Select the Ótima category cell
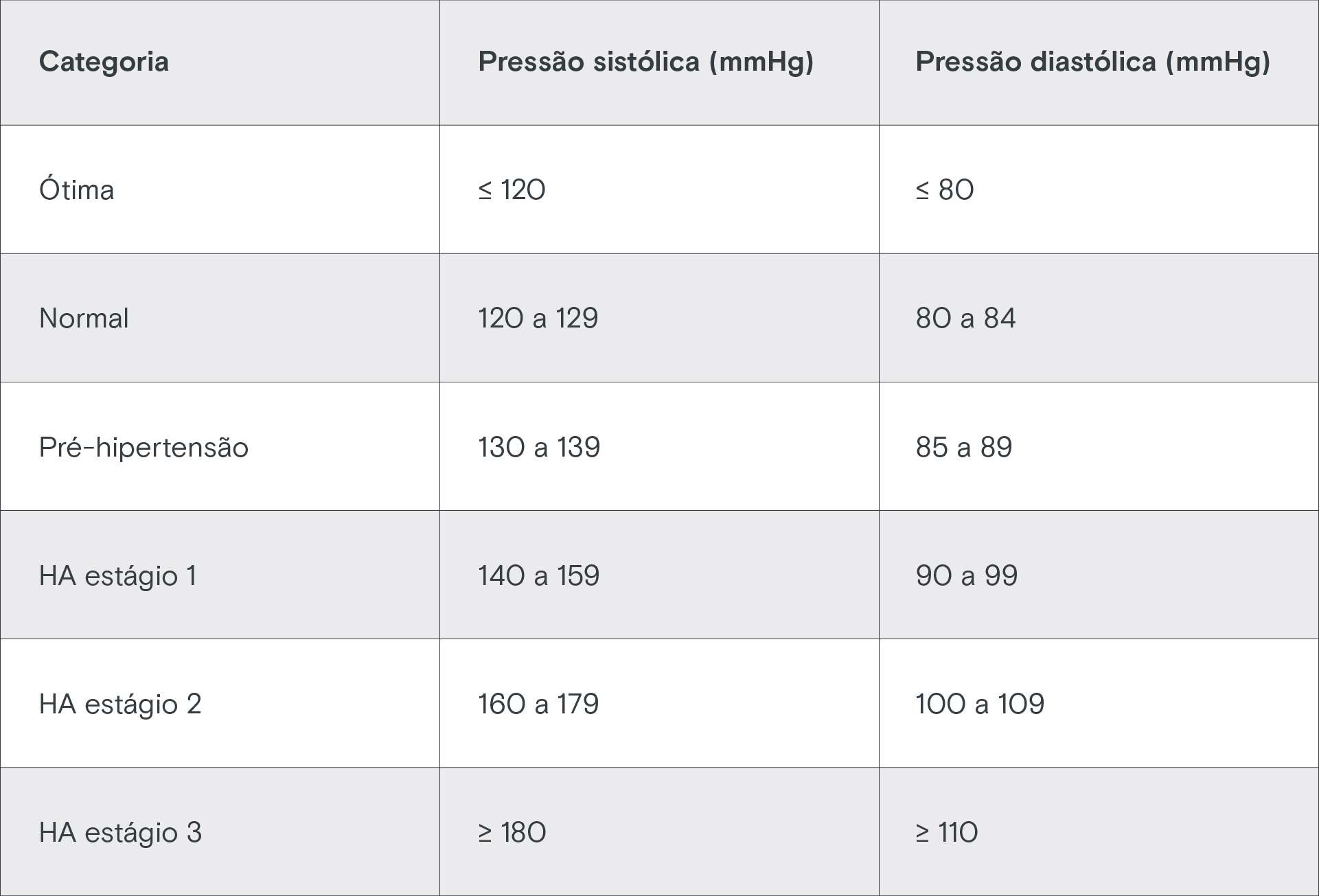Viewport: 1319px width, 896px height. coord(76,189)
